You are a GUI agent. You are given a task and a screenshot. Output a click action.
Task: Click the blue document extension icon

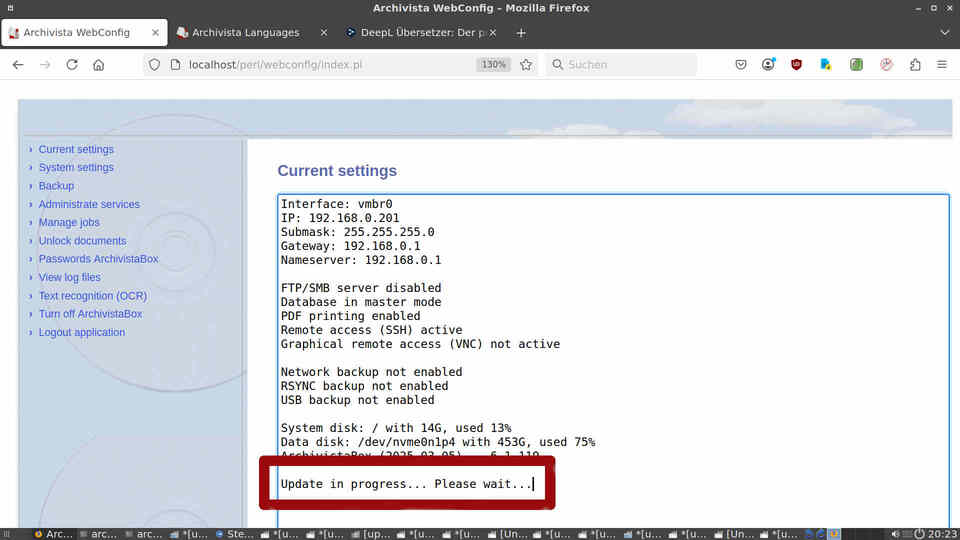[826, 64]
